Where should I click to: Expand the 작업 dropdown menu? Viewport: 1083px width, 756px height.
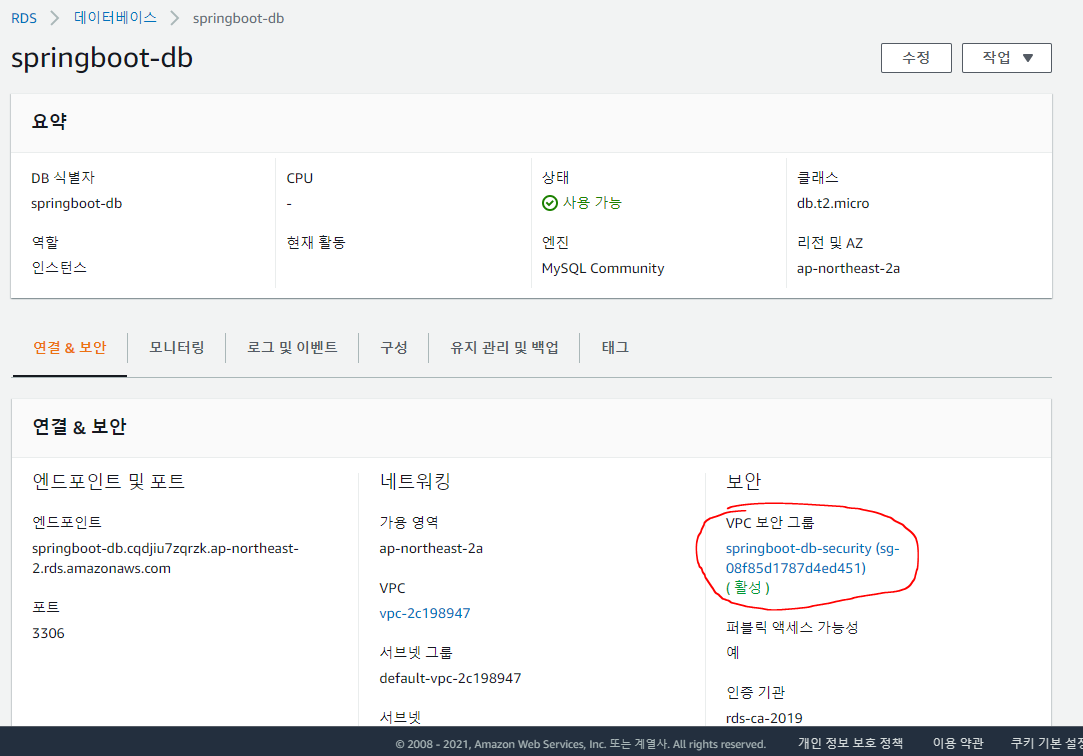click(x=1006, y=58)
